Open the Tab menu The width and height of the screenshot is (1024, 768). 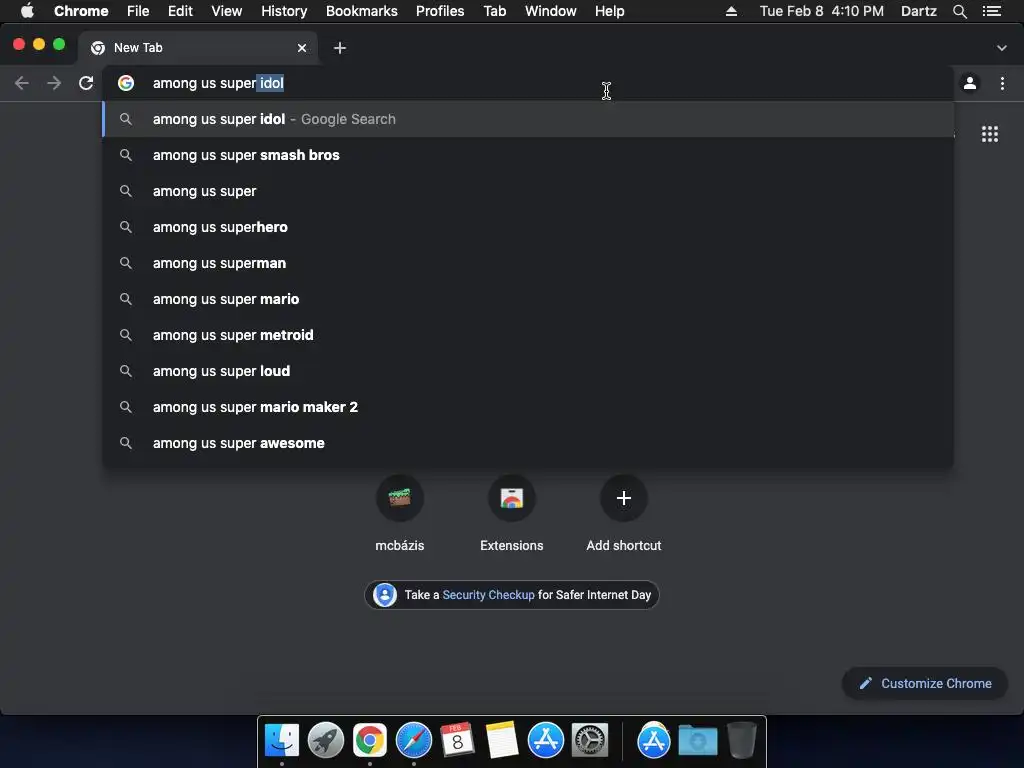coord(494,11)
